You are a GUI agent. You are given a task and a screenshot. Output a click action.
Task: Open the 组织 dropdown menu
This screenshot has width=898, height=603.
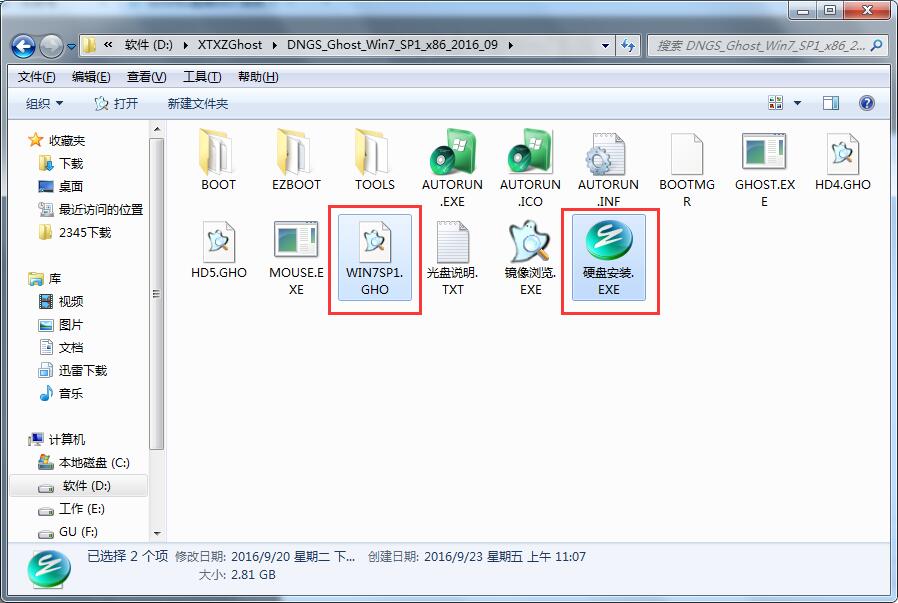pyautogui.click(x=42, y=102)
